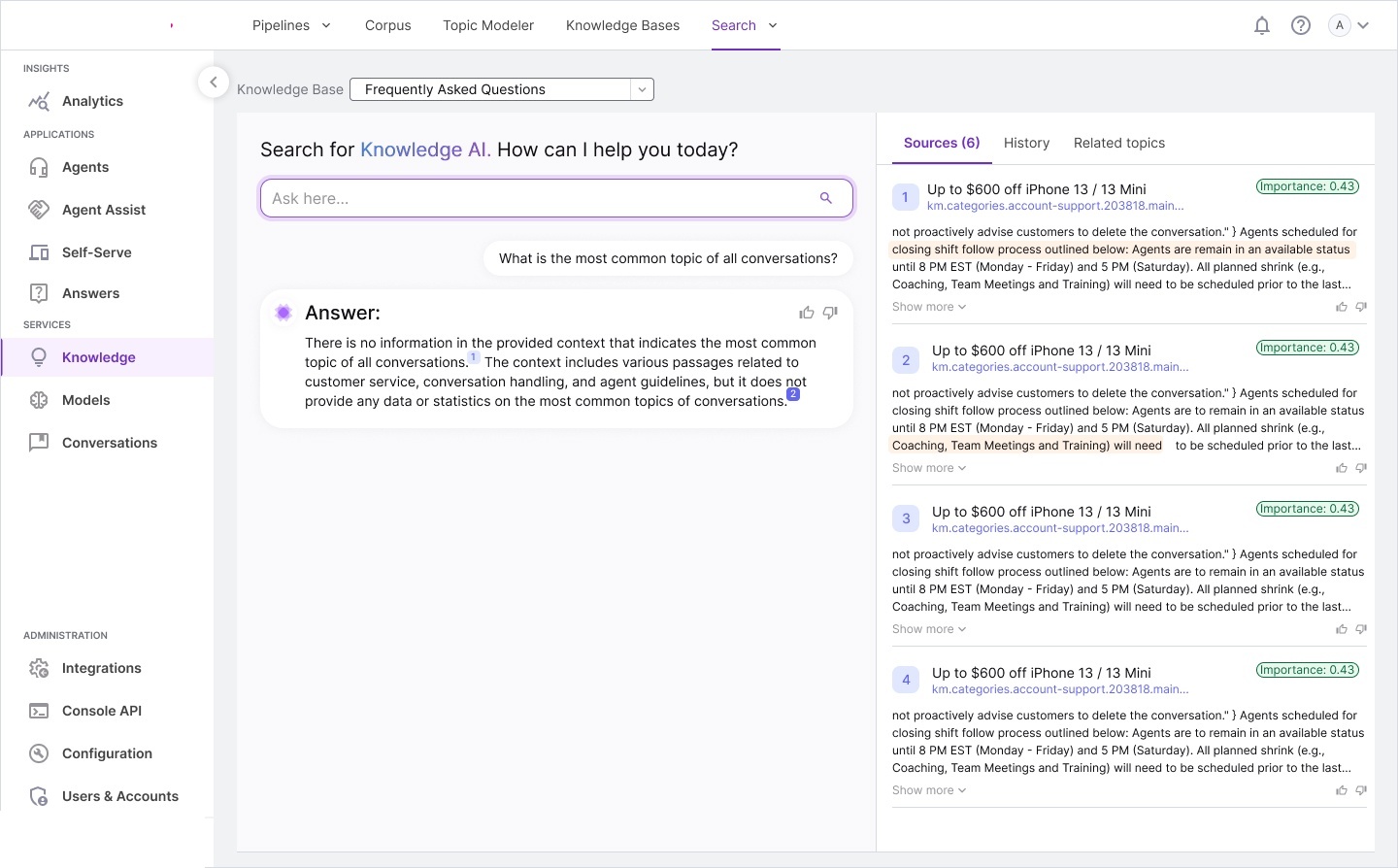Expand Show more on source 2

point(928,468)
